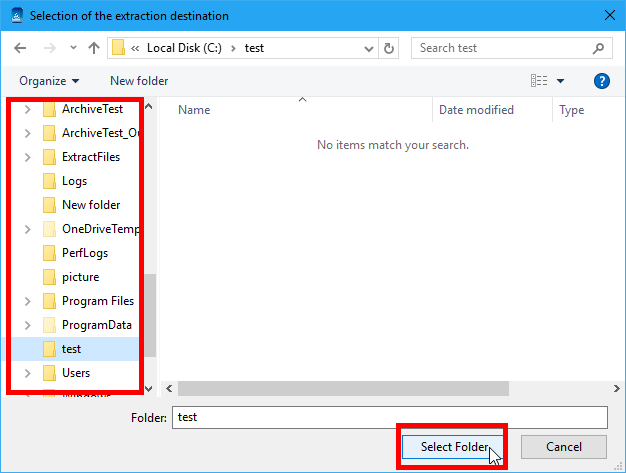This screenshot has width=626, height=473.
Task: Expand the Users folder node
Action: [x=27, y=373]
